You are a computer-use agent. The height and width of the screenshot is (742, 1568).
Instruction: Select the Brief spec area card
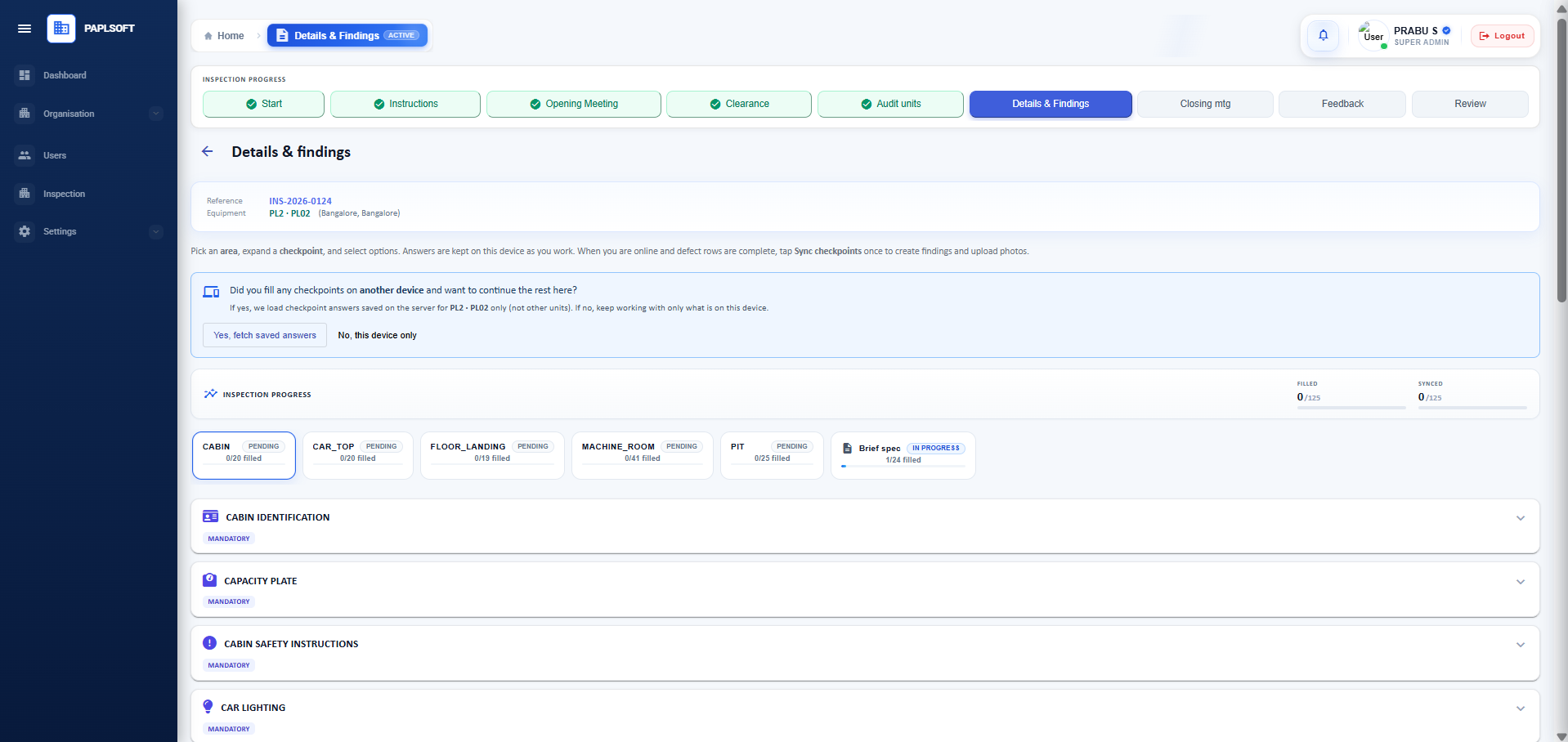coord(903,455)
